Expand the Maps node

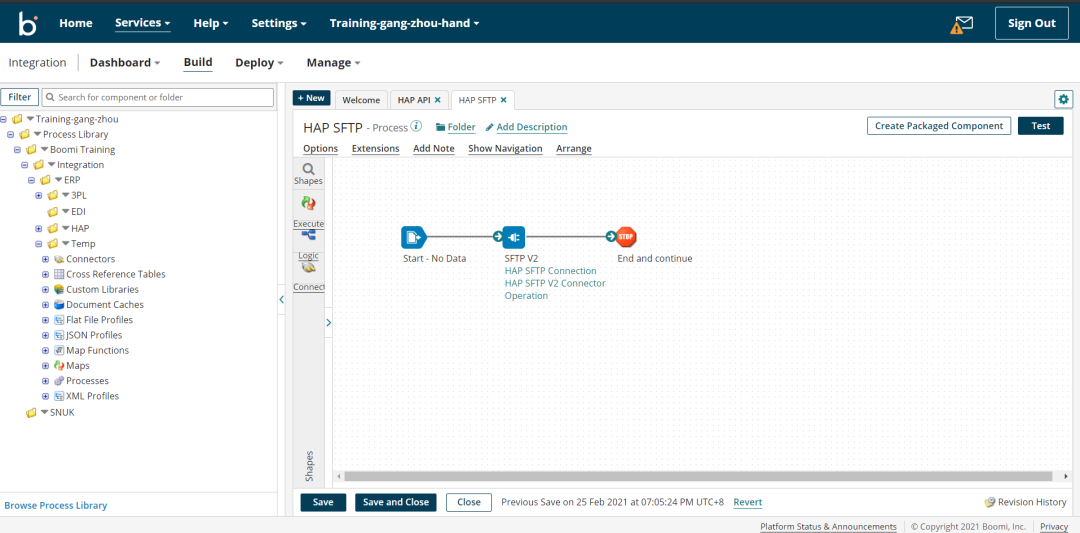coord(45,366)
